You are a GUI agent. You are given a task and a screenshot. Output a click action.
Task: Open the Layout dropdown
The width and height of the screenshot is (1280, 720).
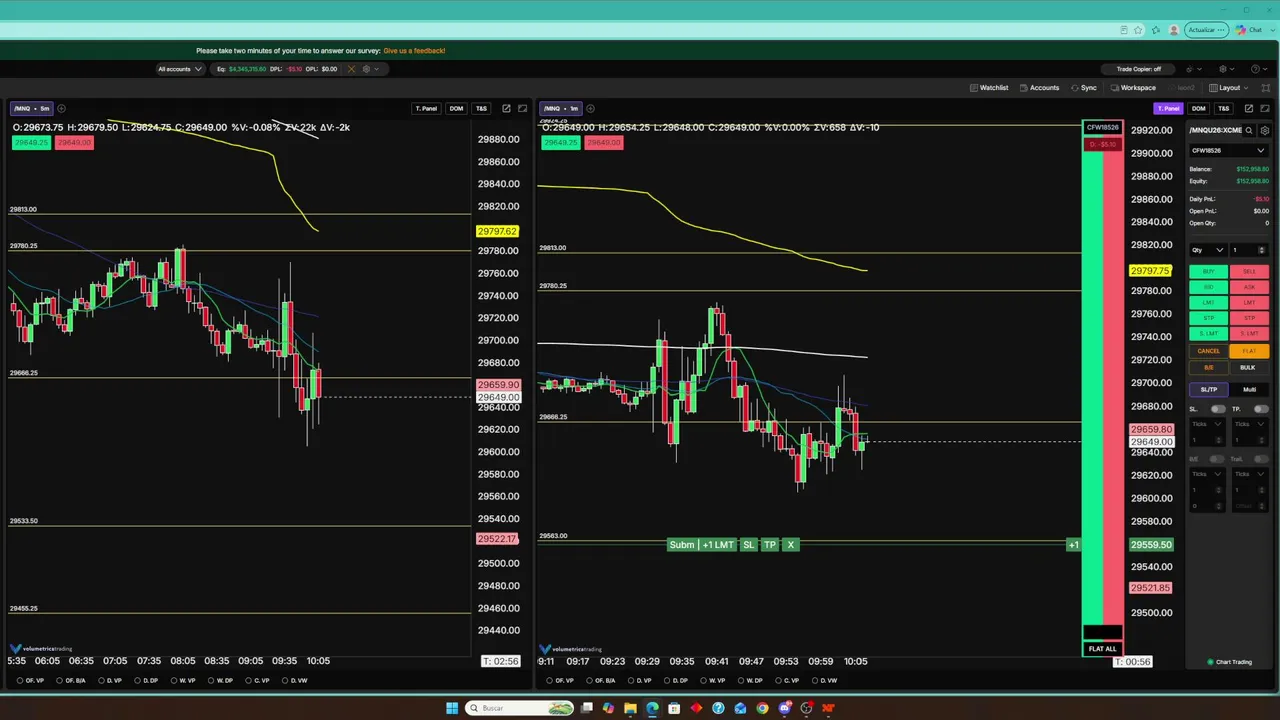1228,88
